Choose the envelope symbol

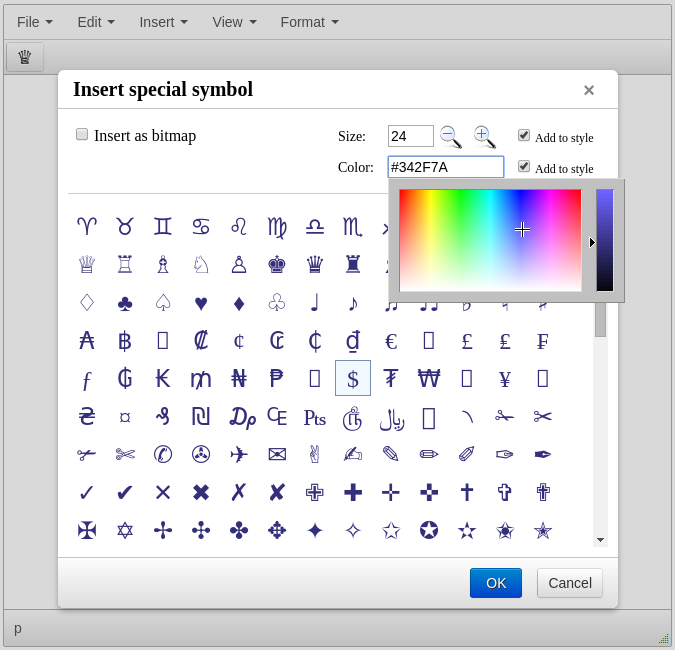(277, 455)
